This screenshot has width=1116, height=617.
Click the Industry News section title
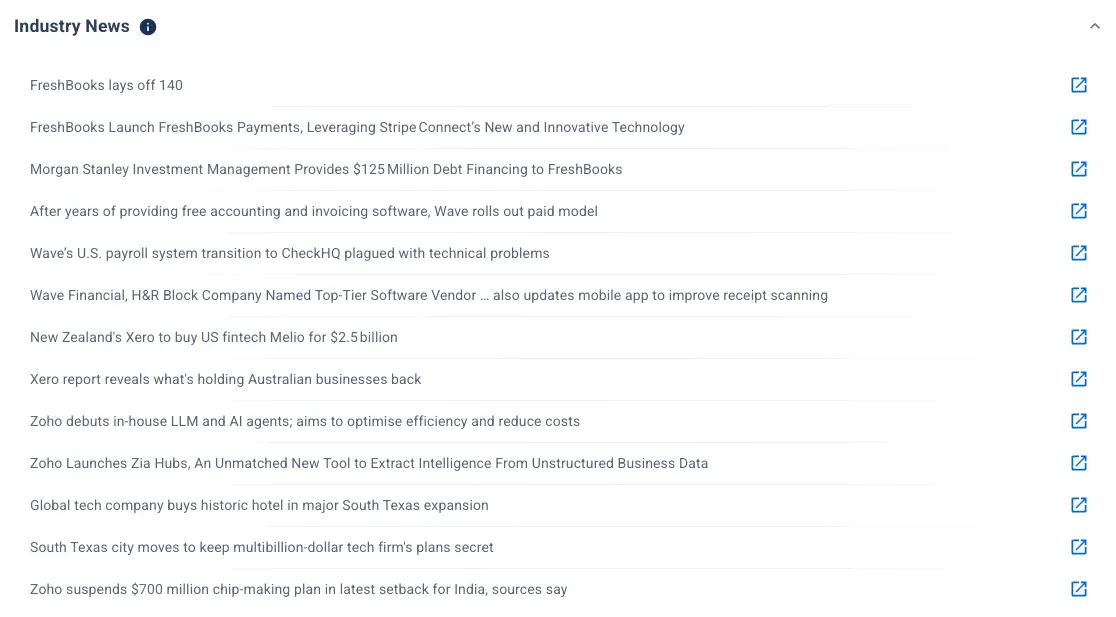[72, 27]
